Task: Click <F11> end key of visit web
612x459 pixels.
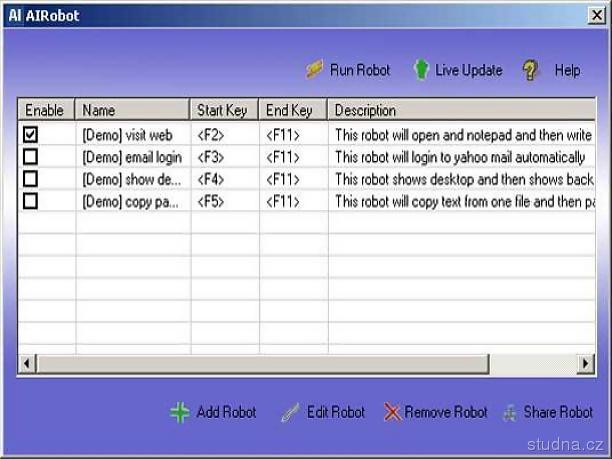Action: click(283, 135)
